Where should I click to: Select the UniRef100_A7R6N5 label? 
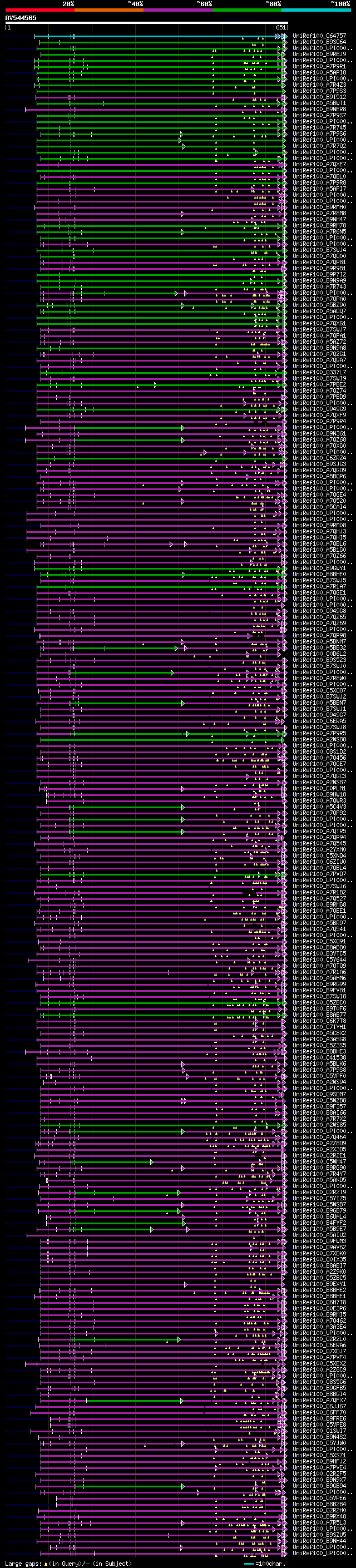319,231
